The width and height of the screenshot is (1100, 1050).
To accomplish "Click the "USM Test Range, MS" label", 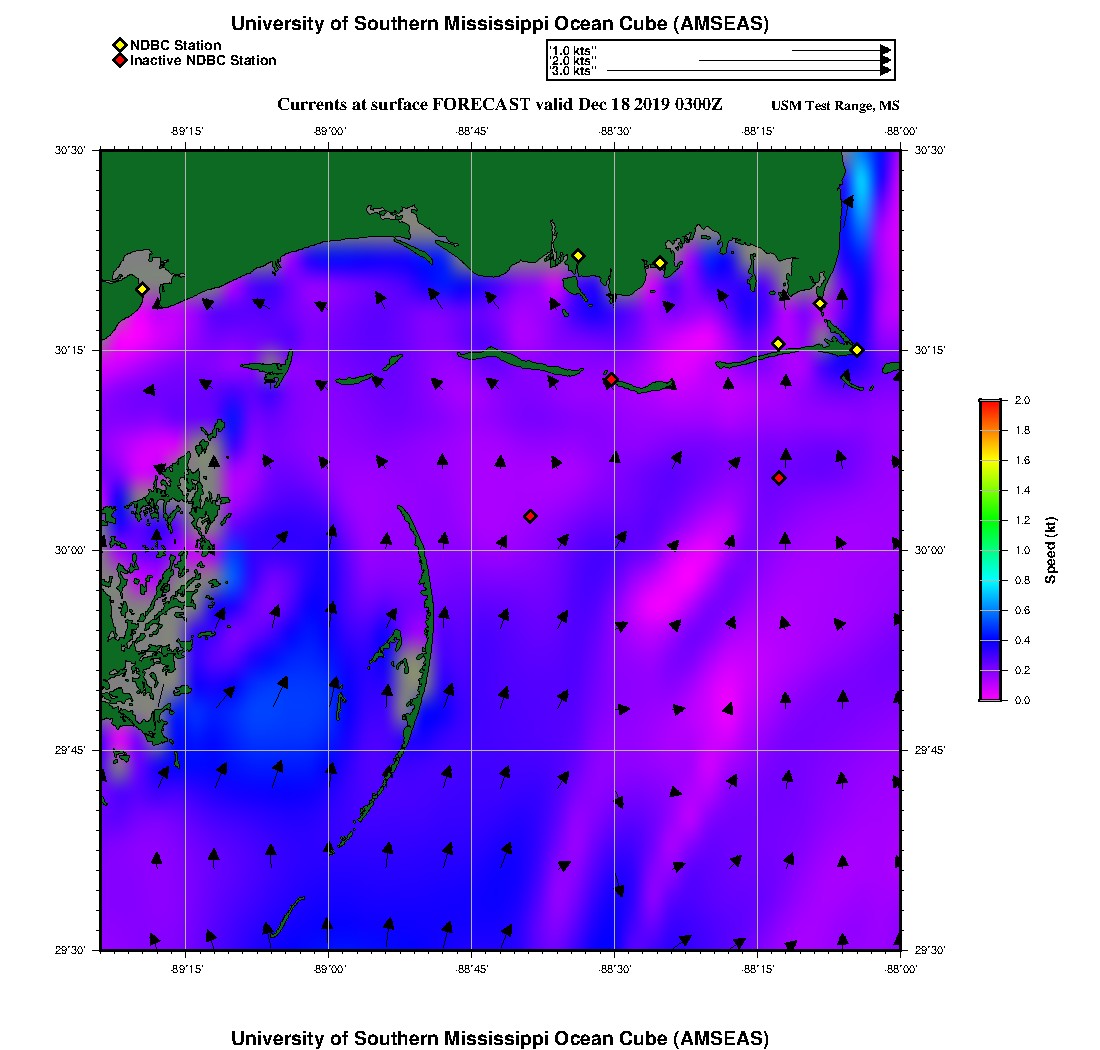I will pyautogui.click(x=835, y=106).
